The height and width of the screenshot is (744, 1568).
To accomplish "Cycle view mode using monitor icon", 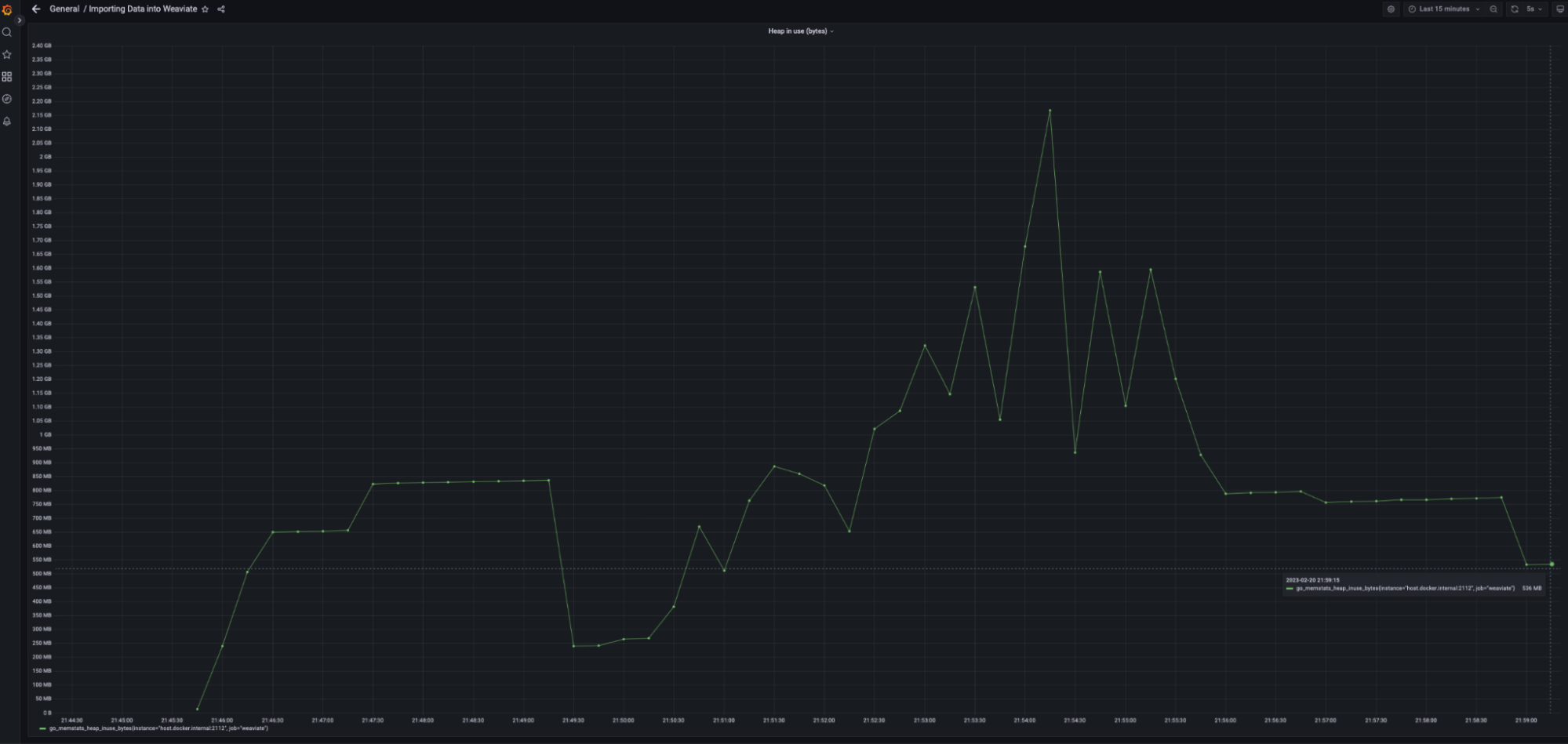I will pyautogui.click(x=1559, y=9).
